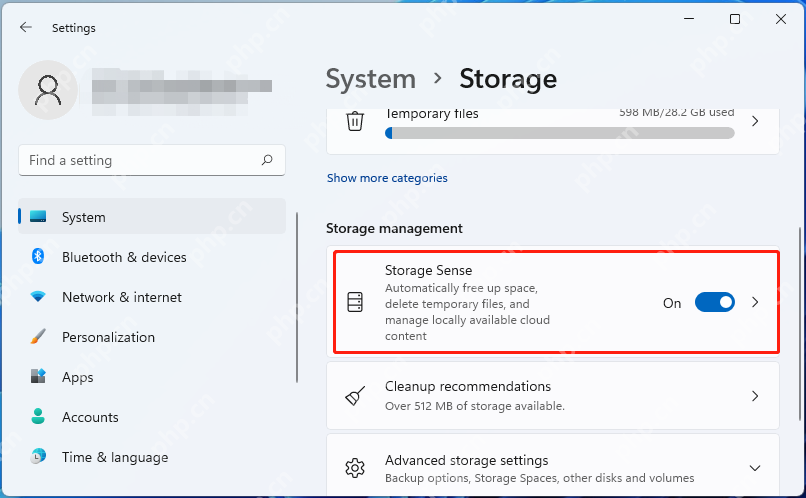
Task: Open Apps settings category
Action: (x=152, y=377)
